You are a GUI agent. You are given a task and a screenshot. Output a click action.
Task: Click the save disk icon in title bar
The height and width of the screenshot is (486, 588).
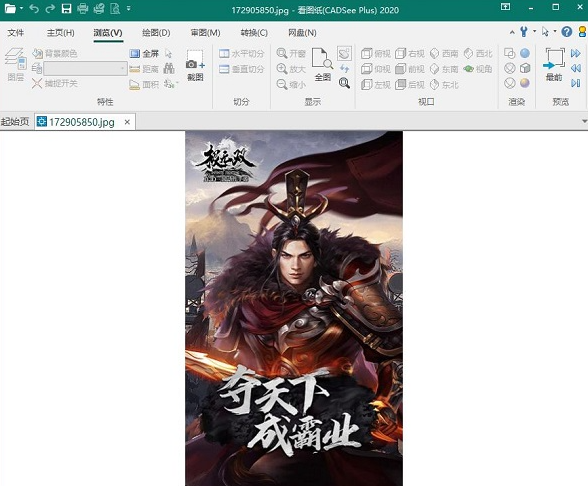tap(66, 9)
